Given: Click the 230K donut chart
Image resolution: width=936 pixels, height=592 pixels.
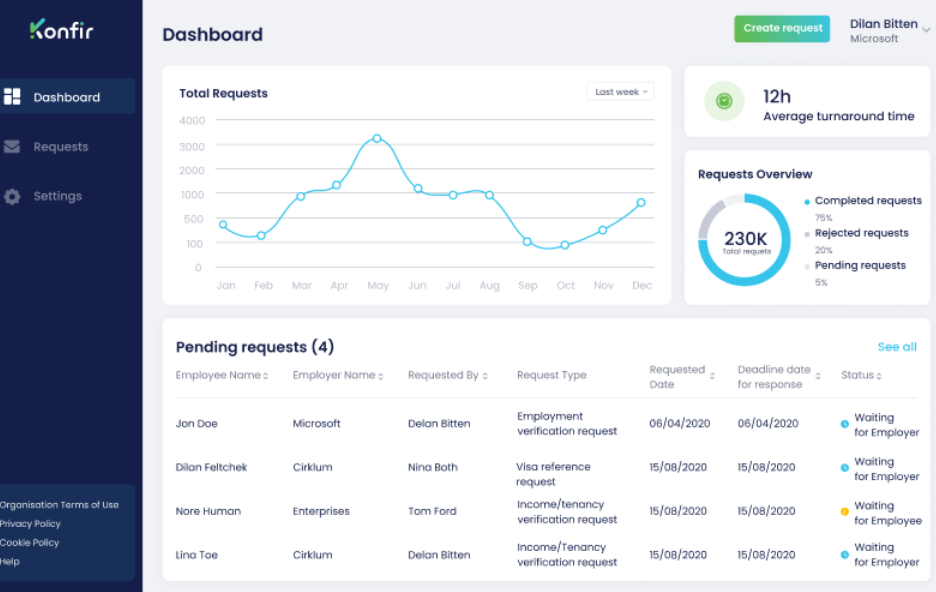Looking at the screenshot, I should point(744,240).
